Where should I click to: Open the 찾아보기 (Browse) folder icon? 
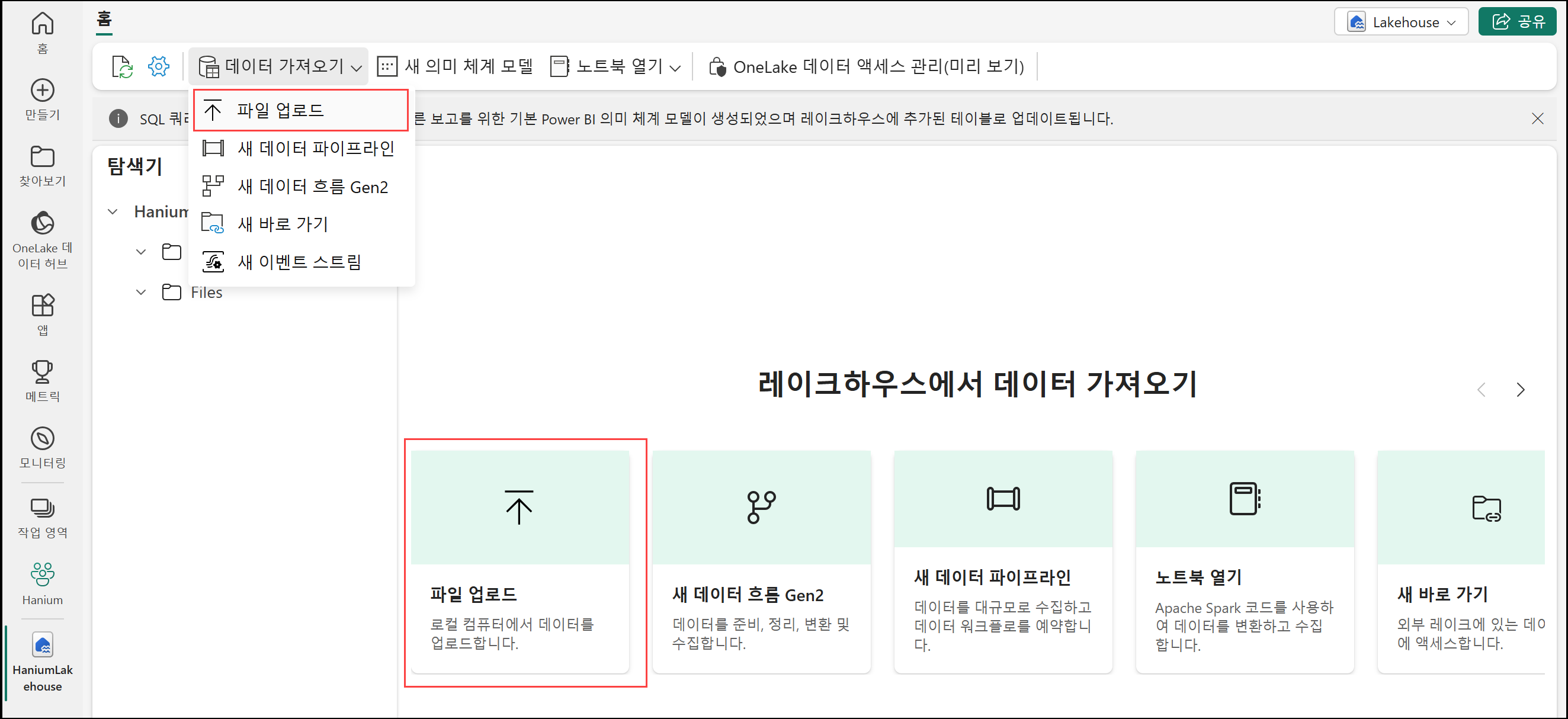pos(42,157)
